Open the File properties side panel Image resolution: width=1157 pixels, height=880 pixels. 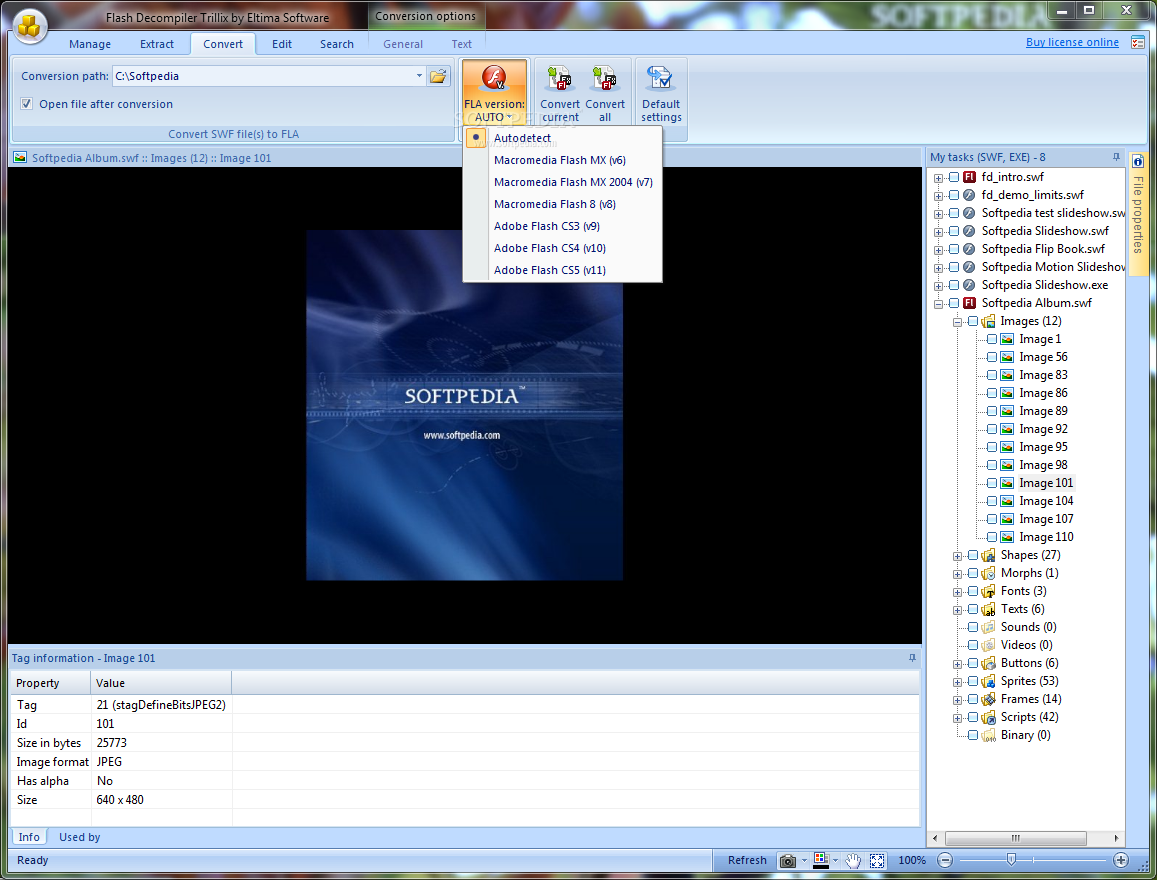coord(1138,212)
